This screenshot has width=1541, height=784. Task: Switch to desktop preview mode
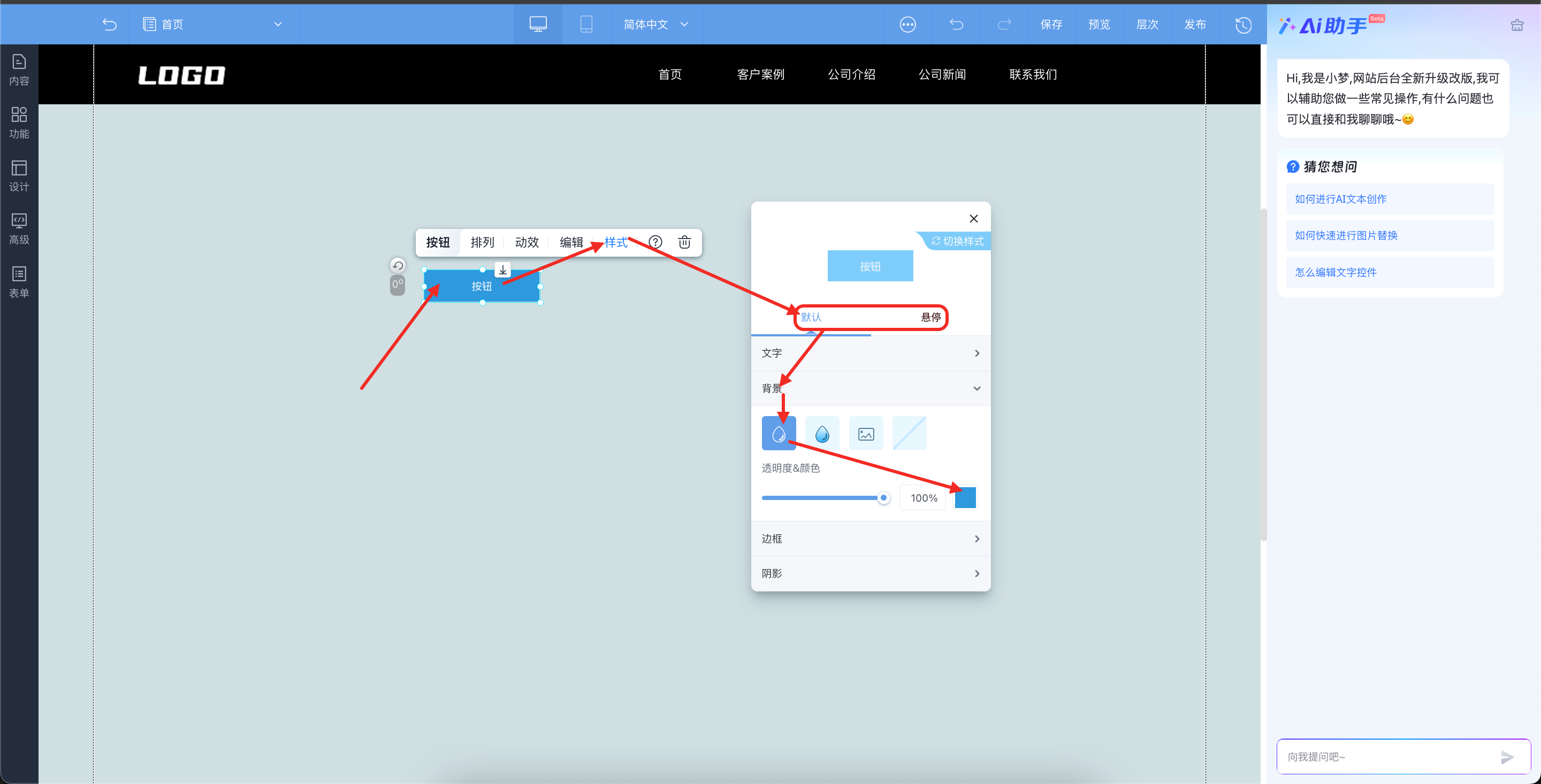coord(538,25)
